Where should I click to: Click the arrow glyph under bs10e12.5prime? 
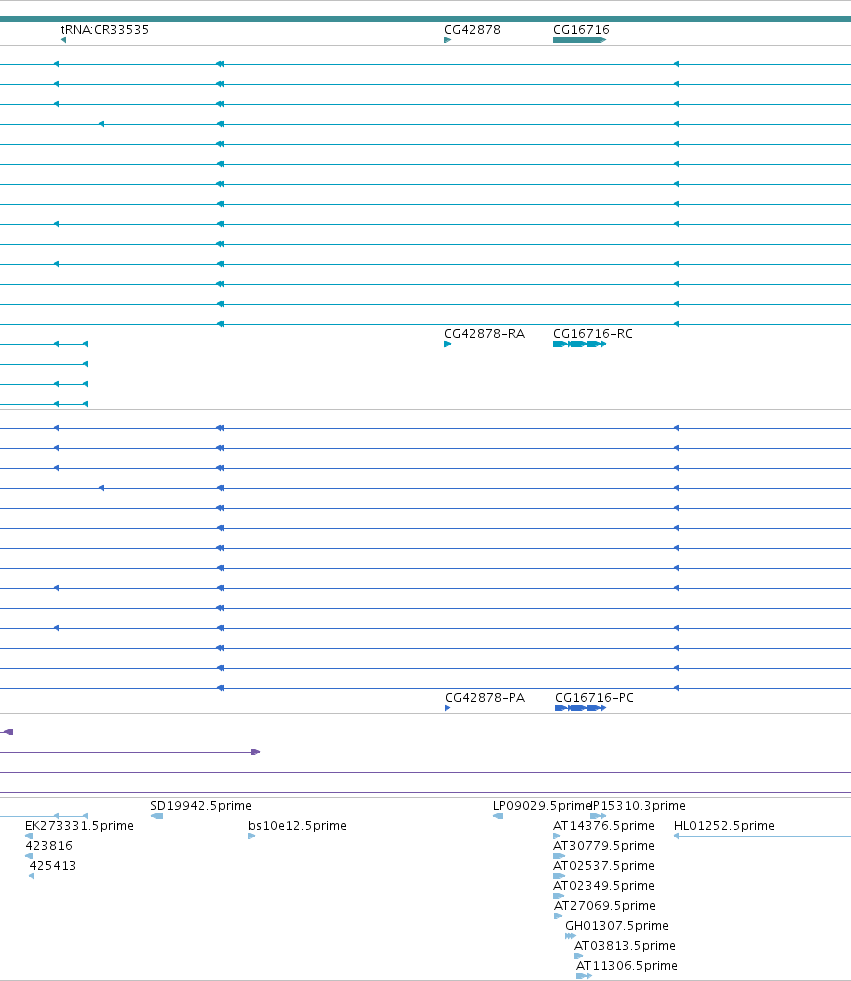[252, 836]
